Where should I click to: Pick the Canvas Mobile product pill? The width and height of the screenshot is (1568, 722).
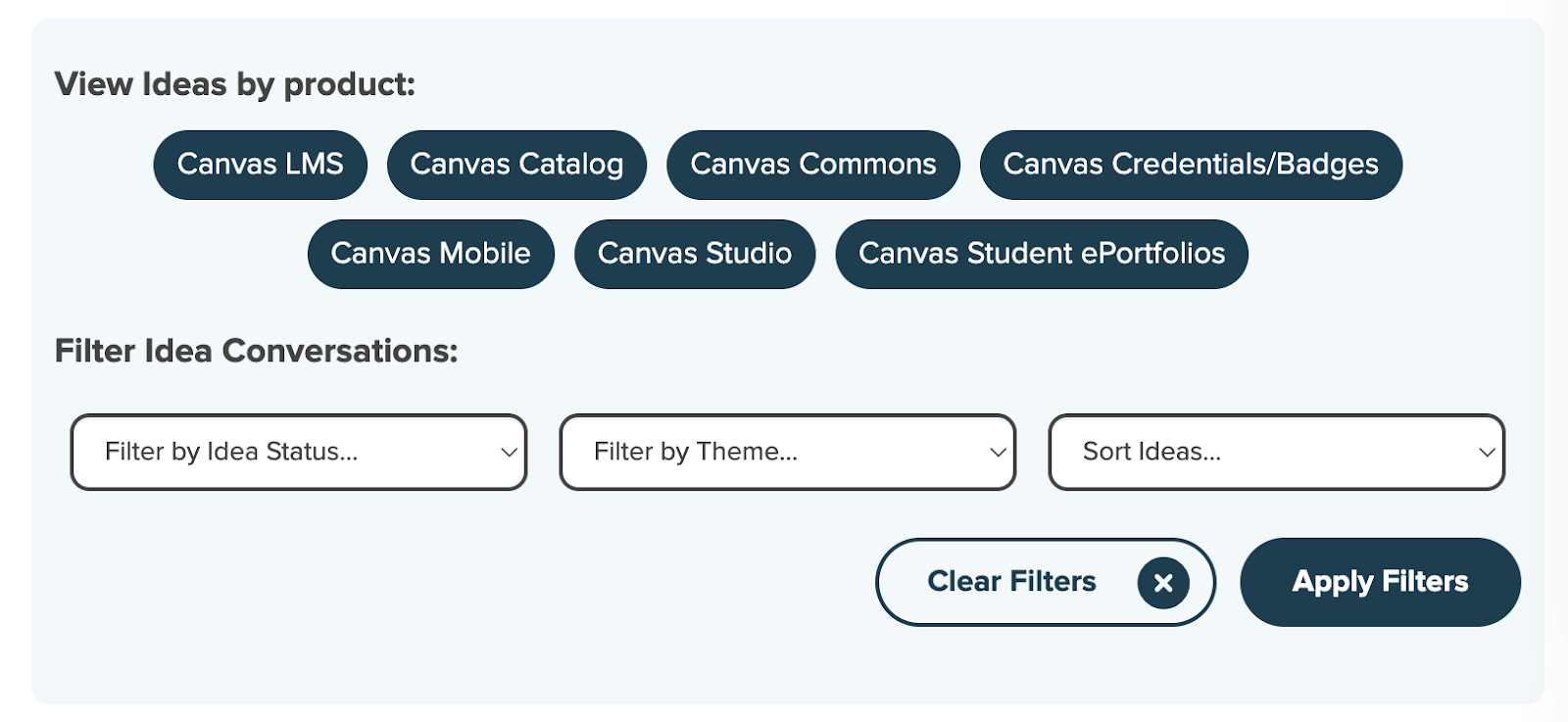pyautogui.click(x=430, y=254)
